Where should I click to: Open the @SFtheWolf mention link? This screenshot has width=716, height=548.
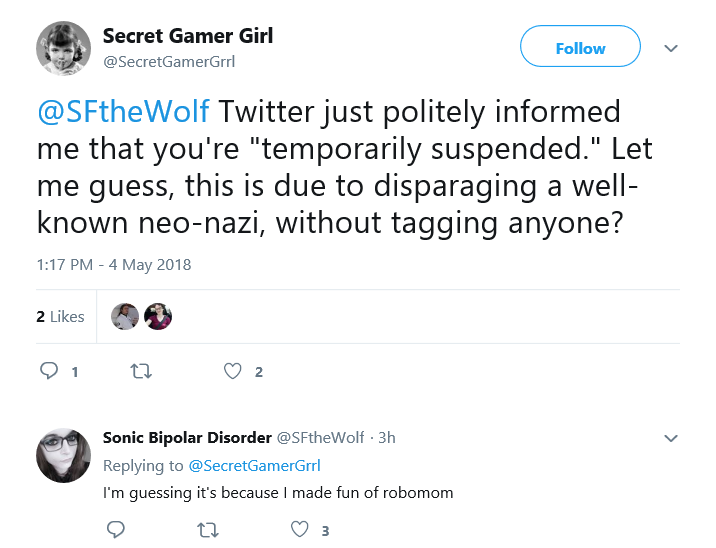(123, 111)
